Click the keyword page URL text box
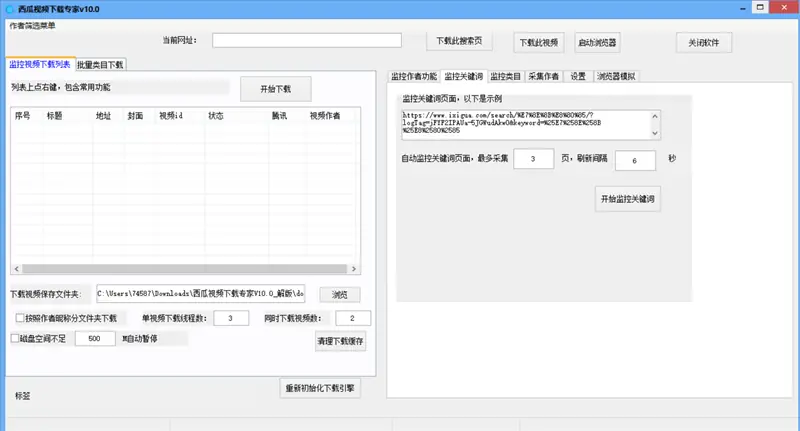 coord(526,124)
